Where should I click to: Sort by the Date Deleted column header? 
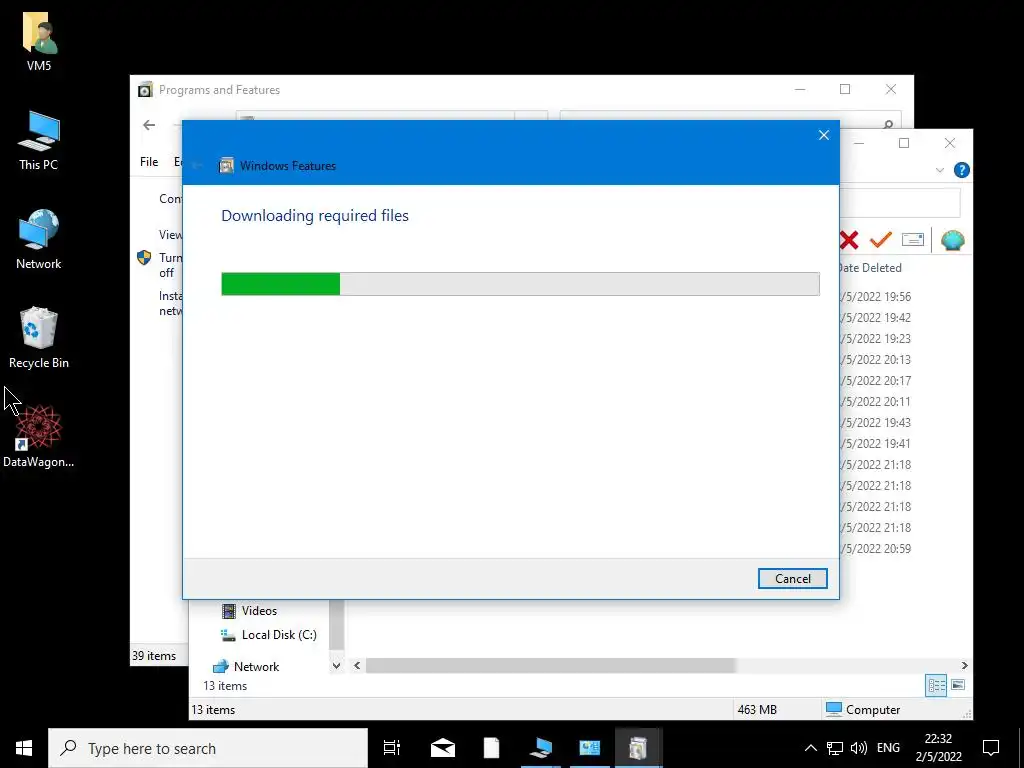[x=870, y=268]
